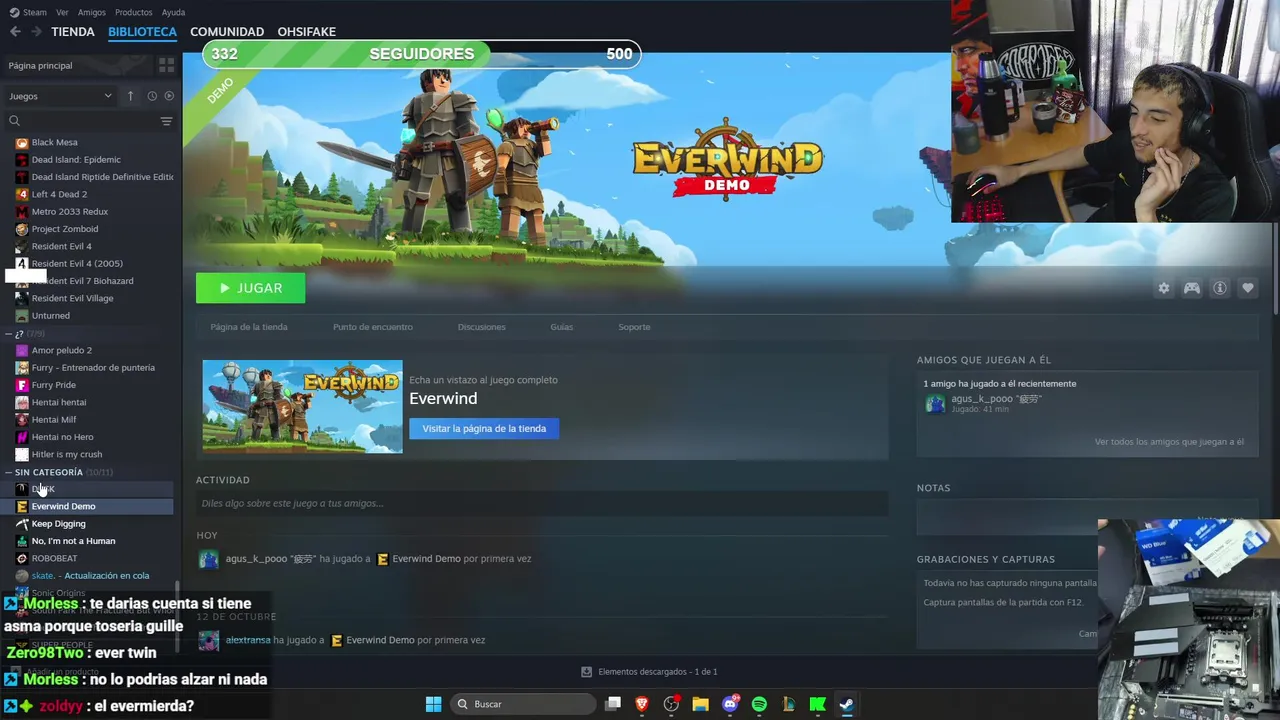
Task: Open the Productos menu
Action: [134, 12]
